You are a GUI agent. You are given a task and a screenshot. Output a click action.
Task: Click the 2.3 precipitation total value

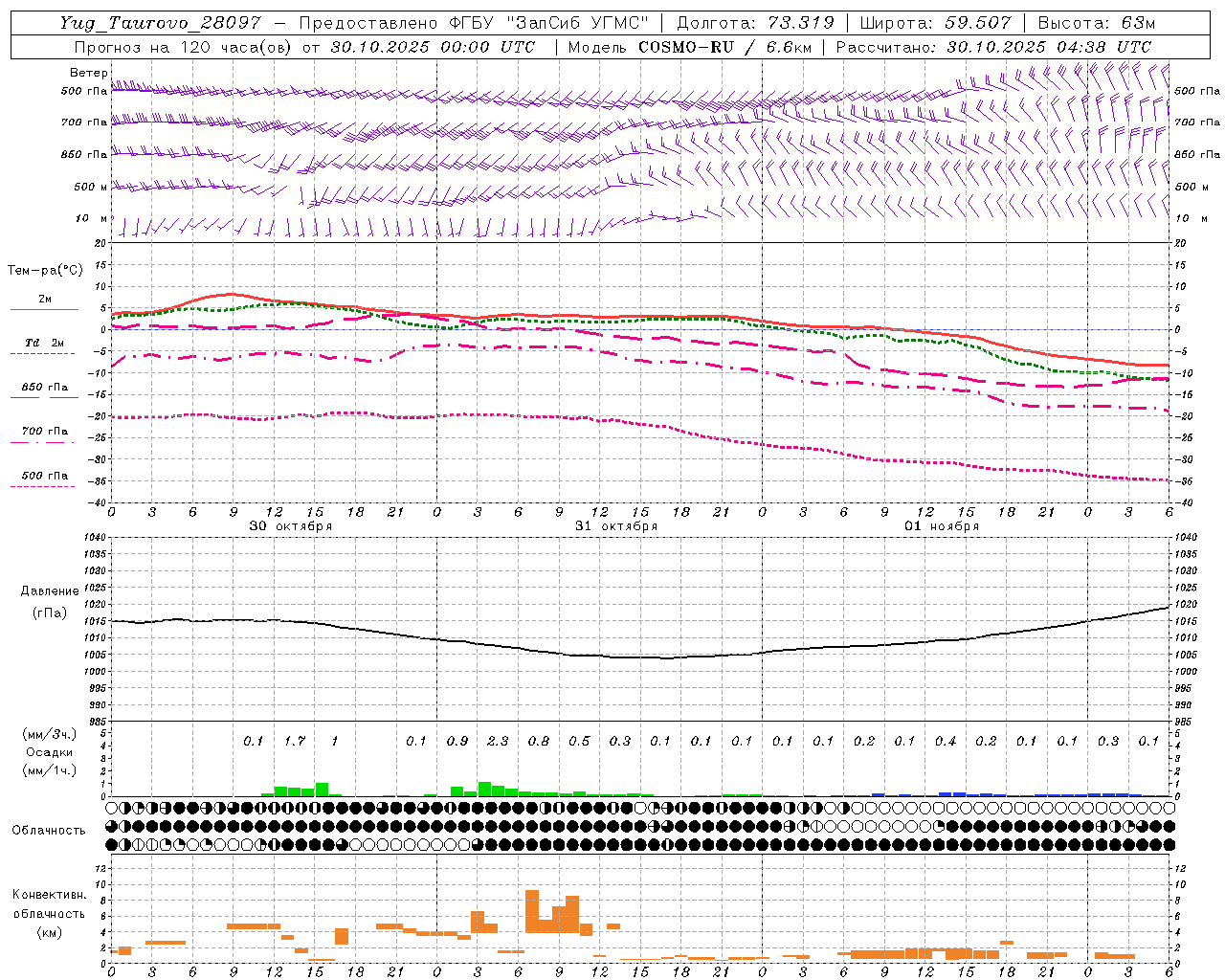click(x=498, y=742)
